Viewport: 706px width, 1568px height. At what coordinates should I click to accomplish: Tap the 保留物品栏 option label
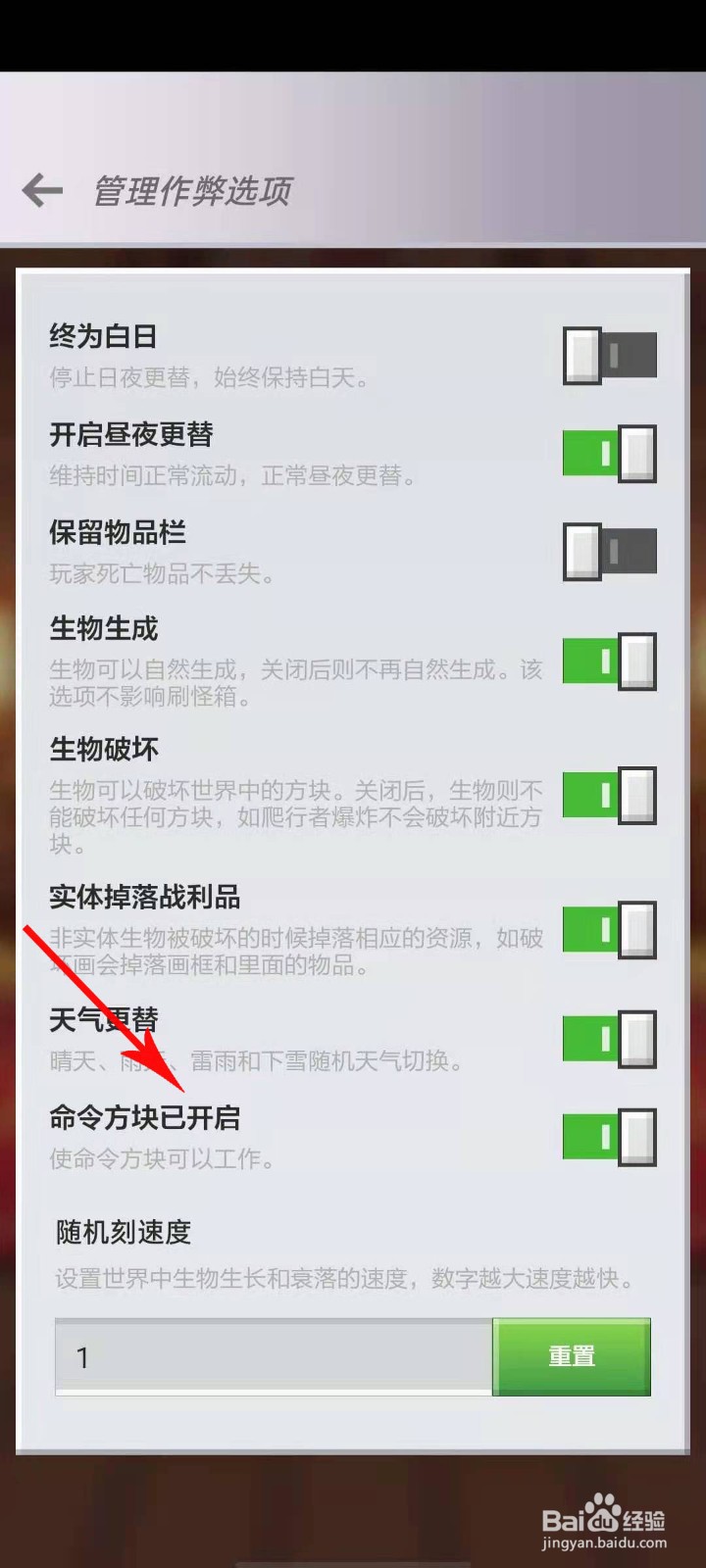coord(118,532)
